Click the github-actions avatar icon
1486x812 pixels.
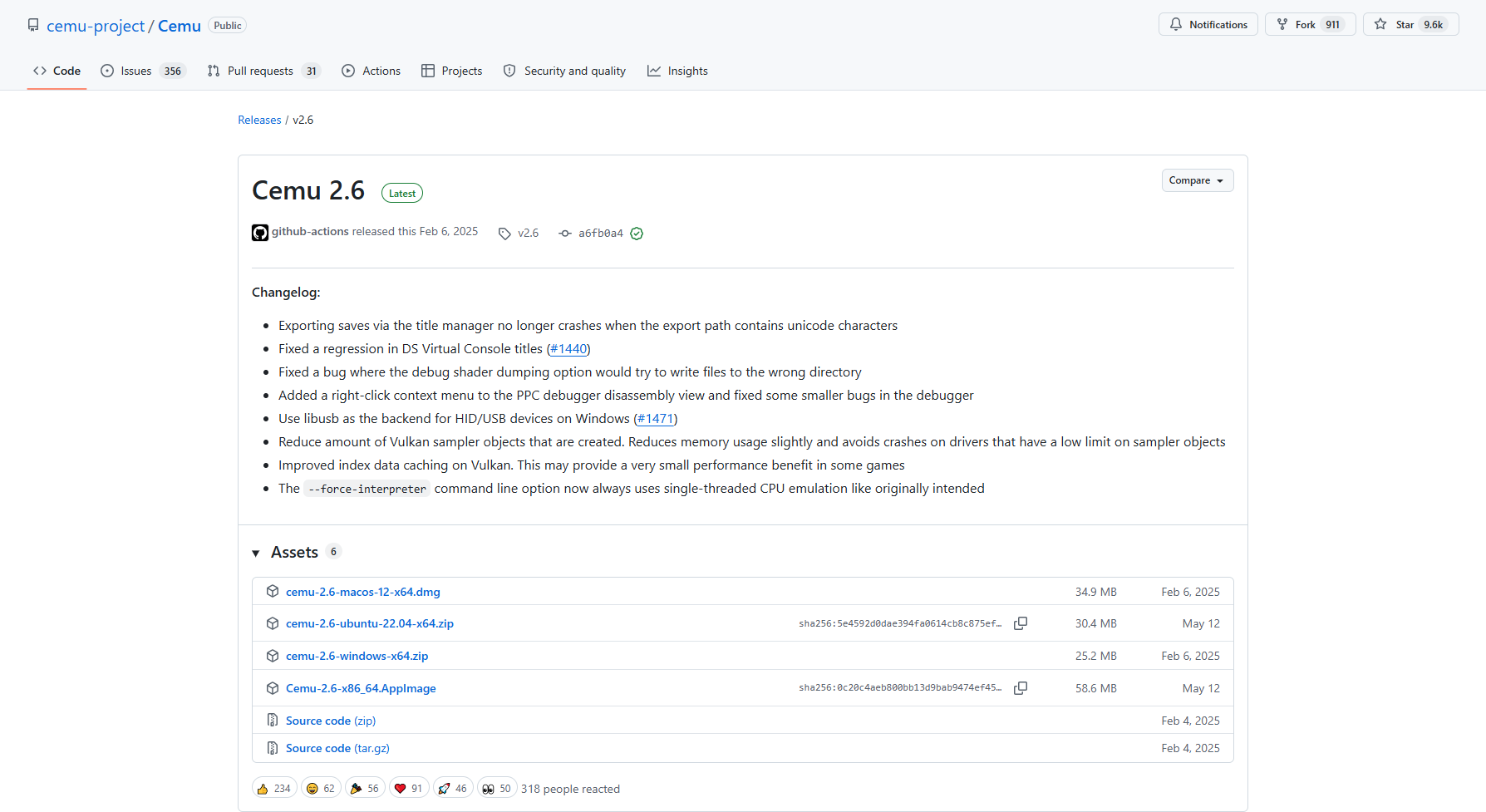(x=260, y=233)
